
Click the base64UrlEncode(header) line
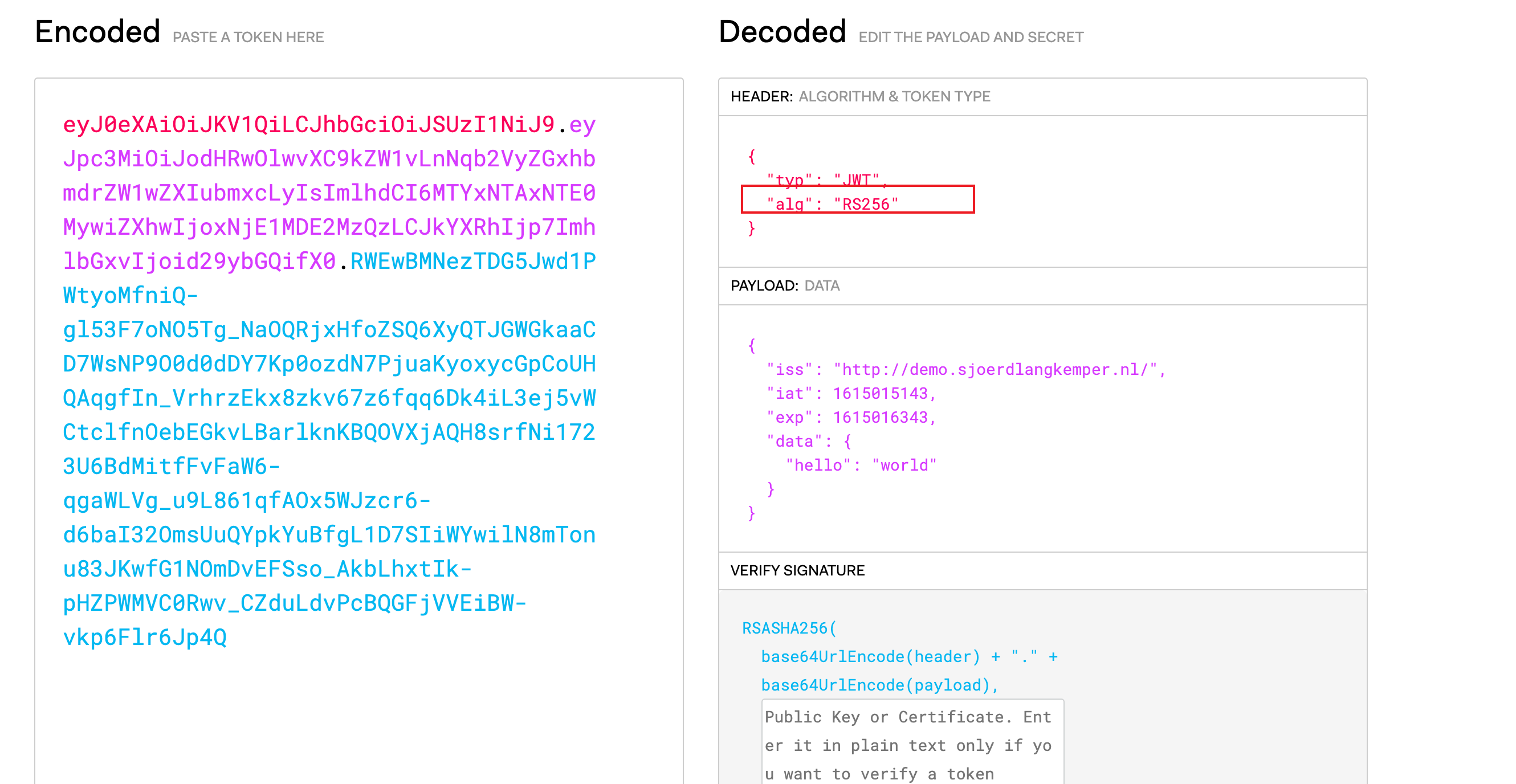click(870, 656)
